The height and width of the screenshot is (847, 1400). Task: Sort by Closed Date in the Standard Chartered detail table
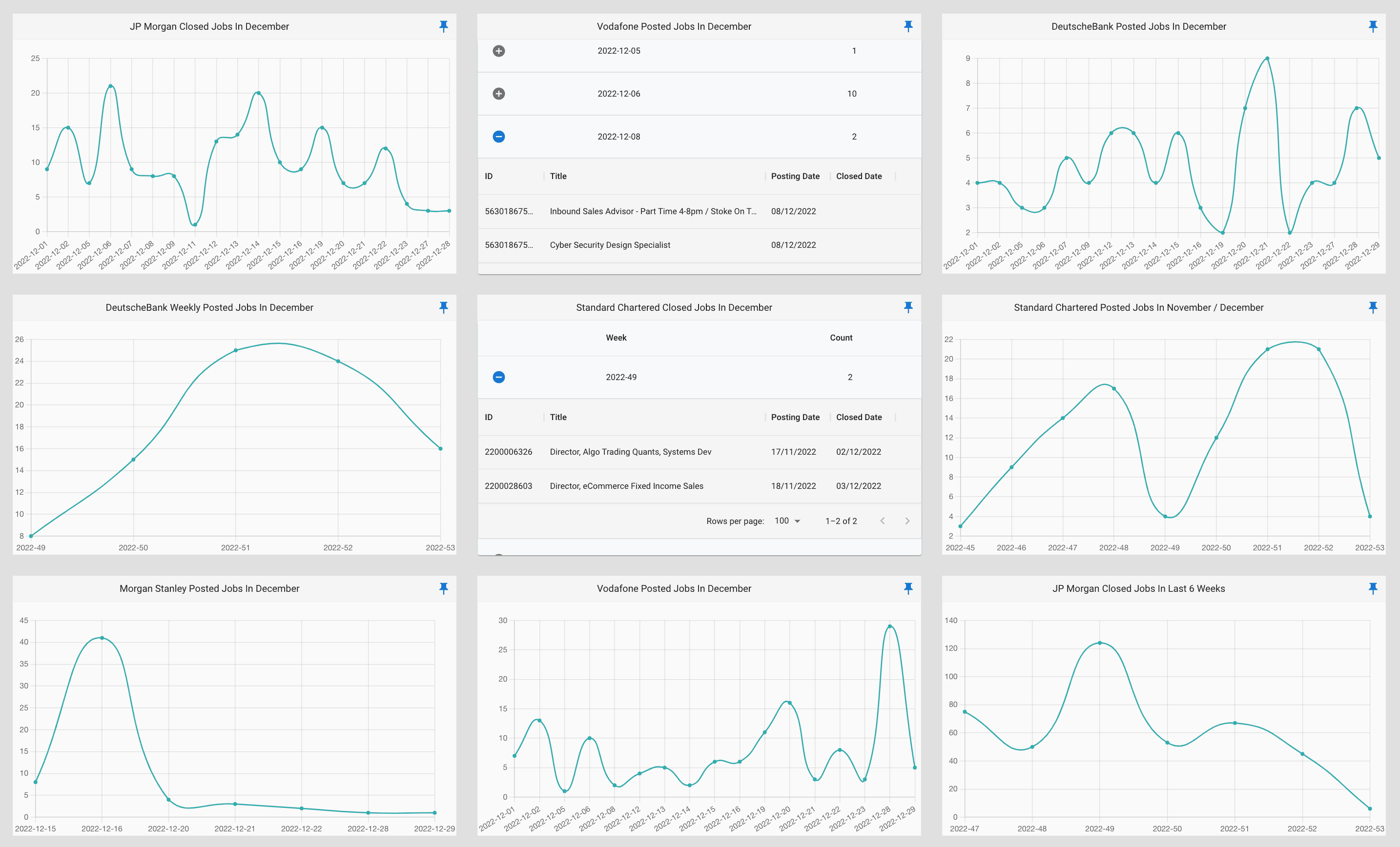pyautogui.click(x=859, y=417)
